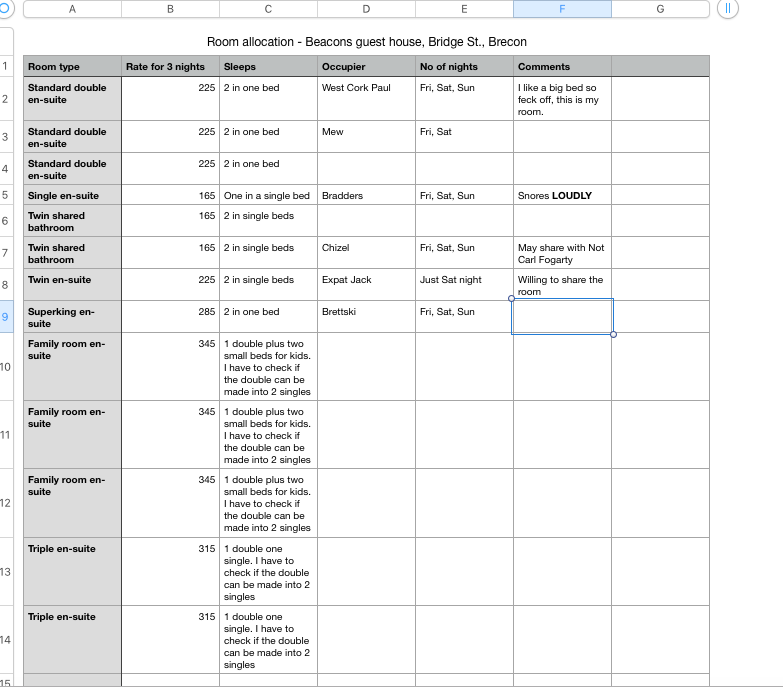Select the '2 in one bed' cell in Superking row
Viewport: 783px width, 687px height.
pos(268,317)
